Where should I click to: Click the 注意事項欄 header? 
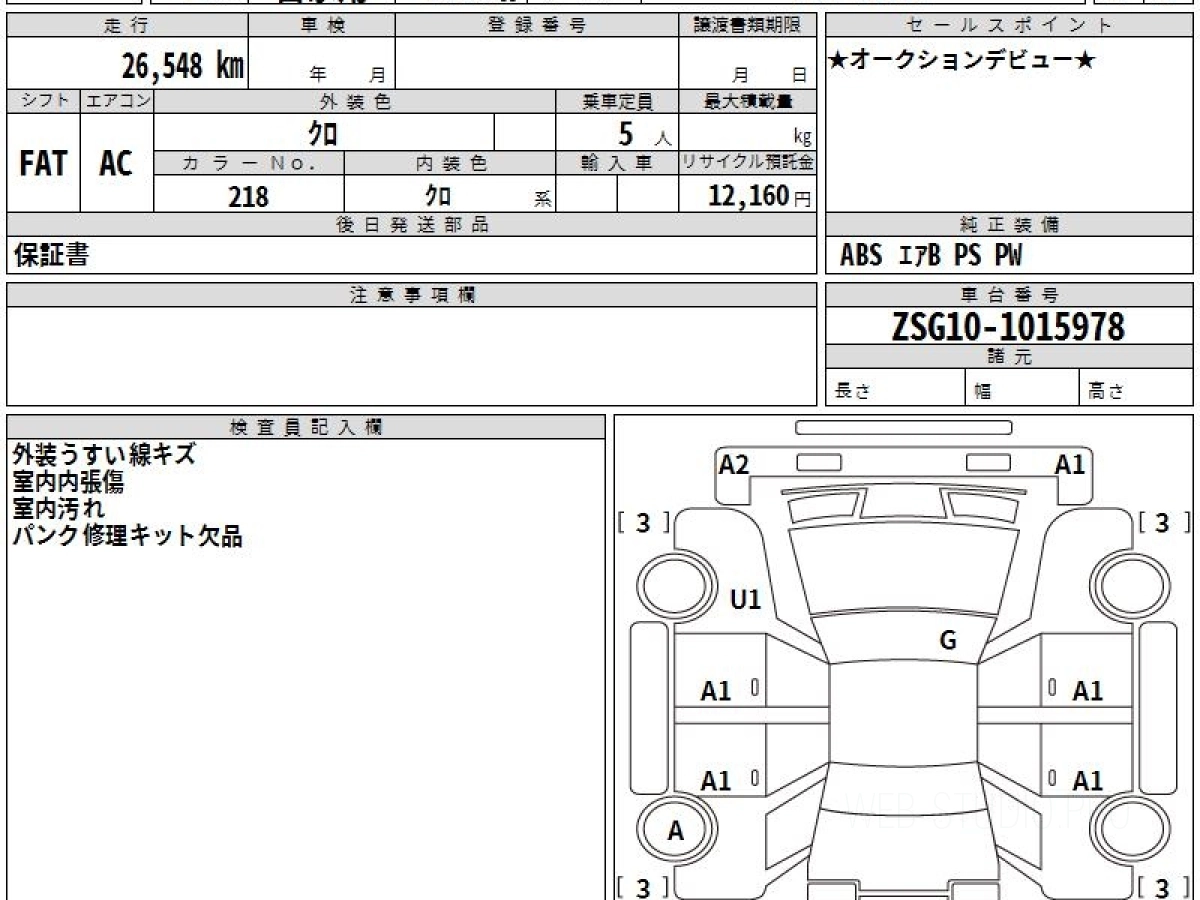412,295
